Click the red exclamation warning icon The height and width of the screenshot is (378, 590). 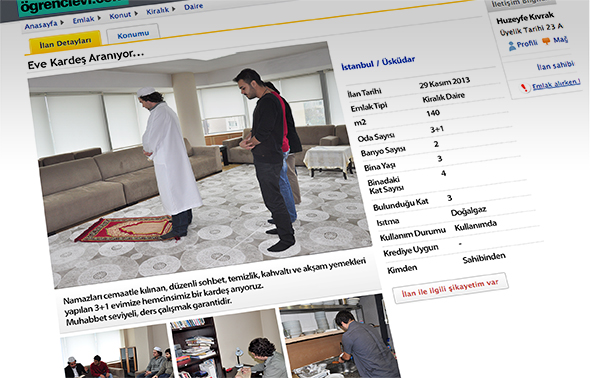(524, 88)
